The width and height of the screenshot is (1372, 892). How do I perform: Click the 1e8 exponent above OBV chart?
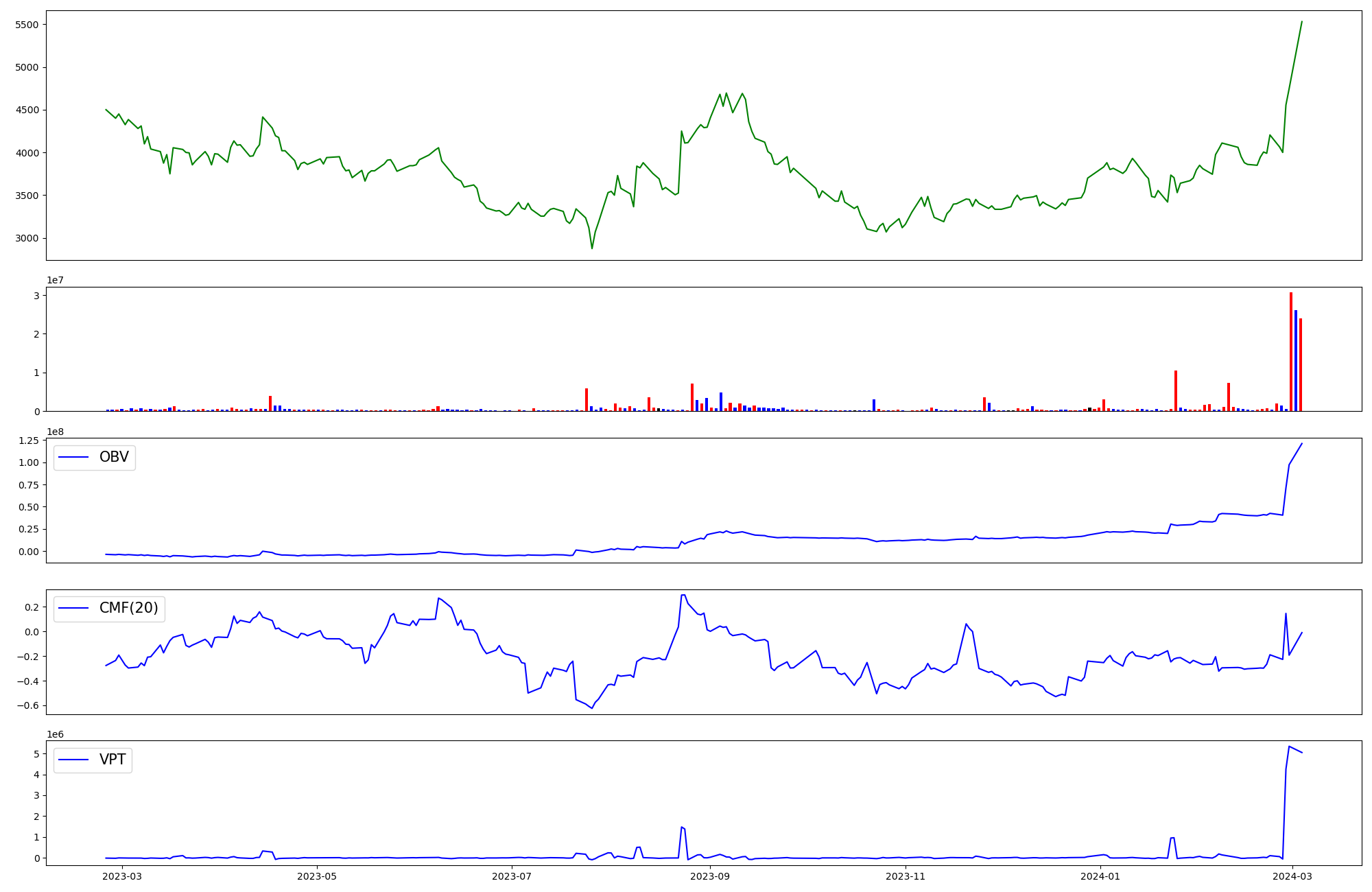56,432
